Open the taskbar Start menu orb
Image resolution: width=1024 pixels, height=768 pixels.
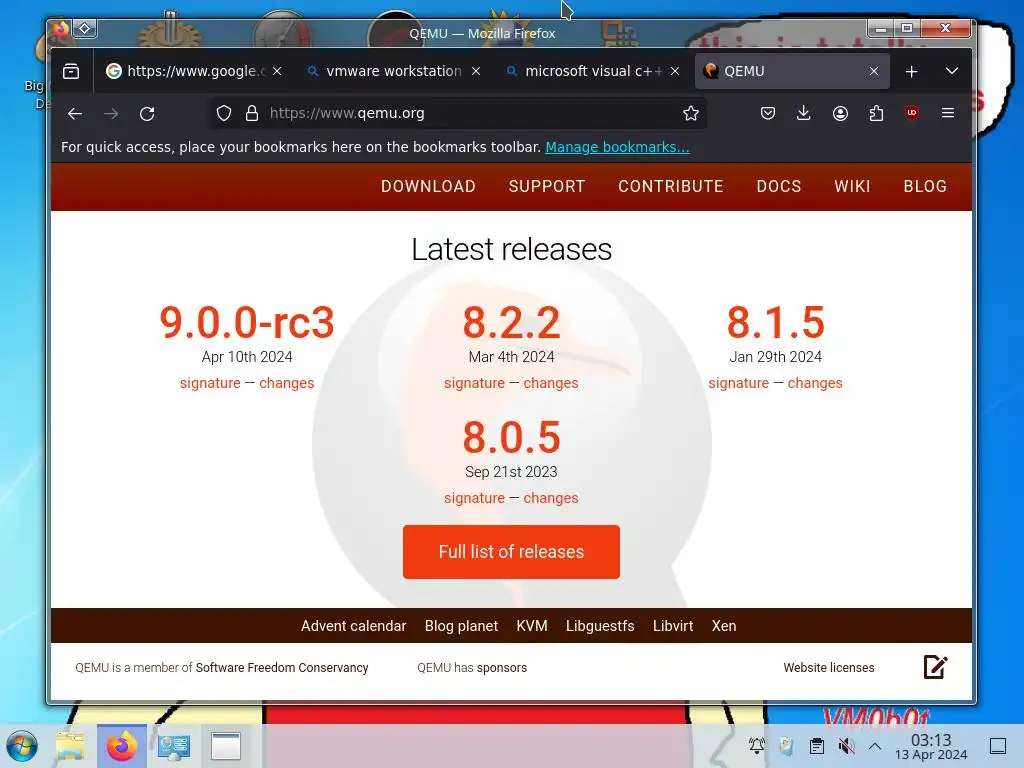(x=22, y=746)
